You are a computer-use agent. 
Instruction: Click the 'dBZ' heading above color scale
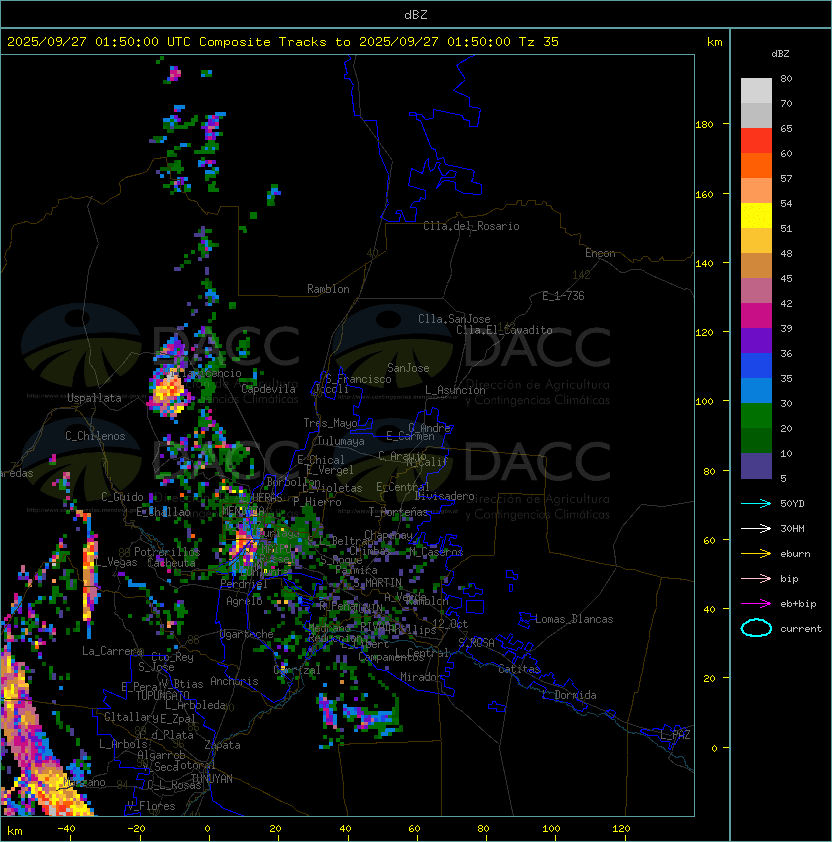780,54
